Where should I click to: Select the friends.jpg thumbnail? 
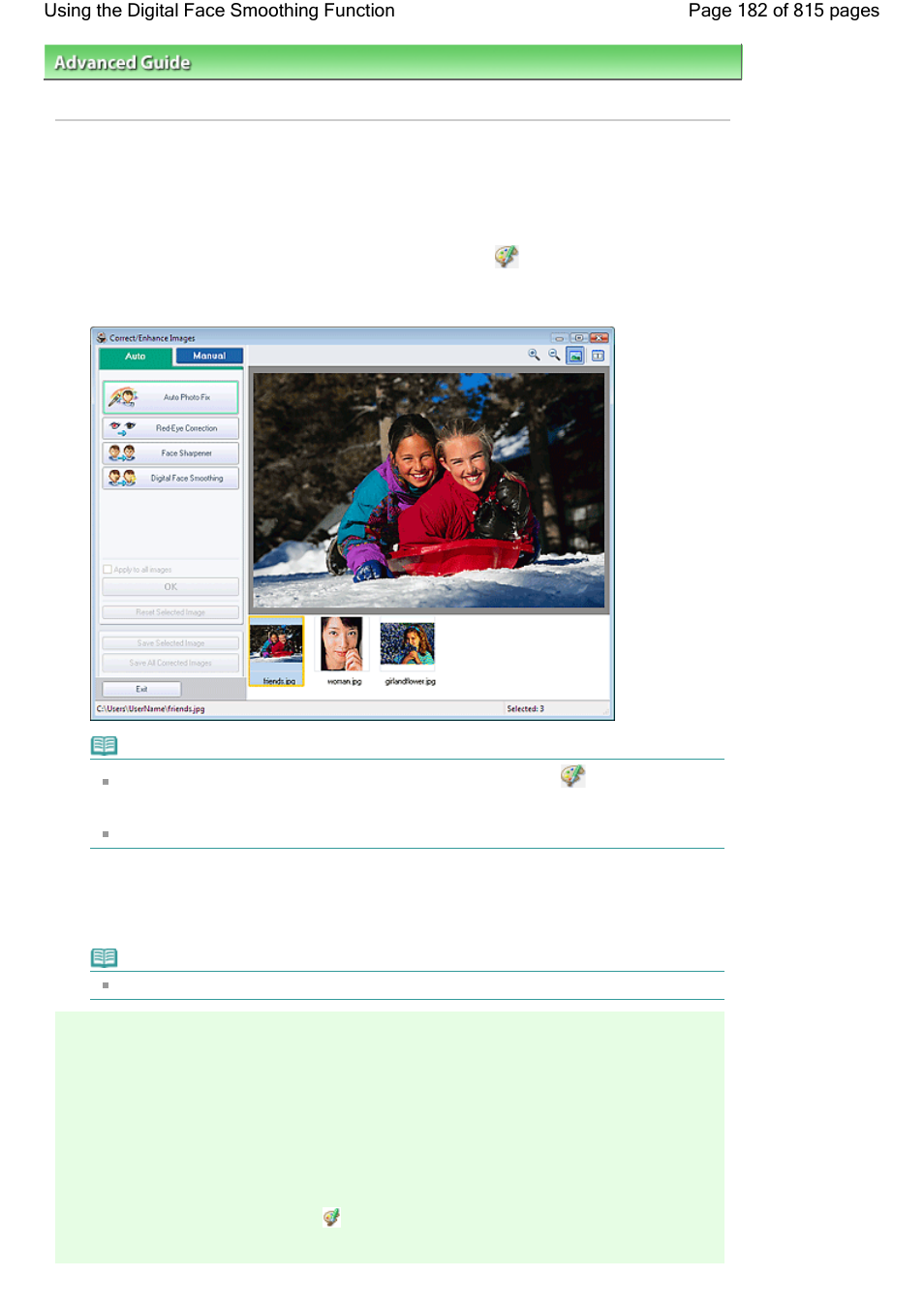coord(277,651)
